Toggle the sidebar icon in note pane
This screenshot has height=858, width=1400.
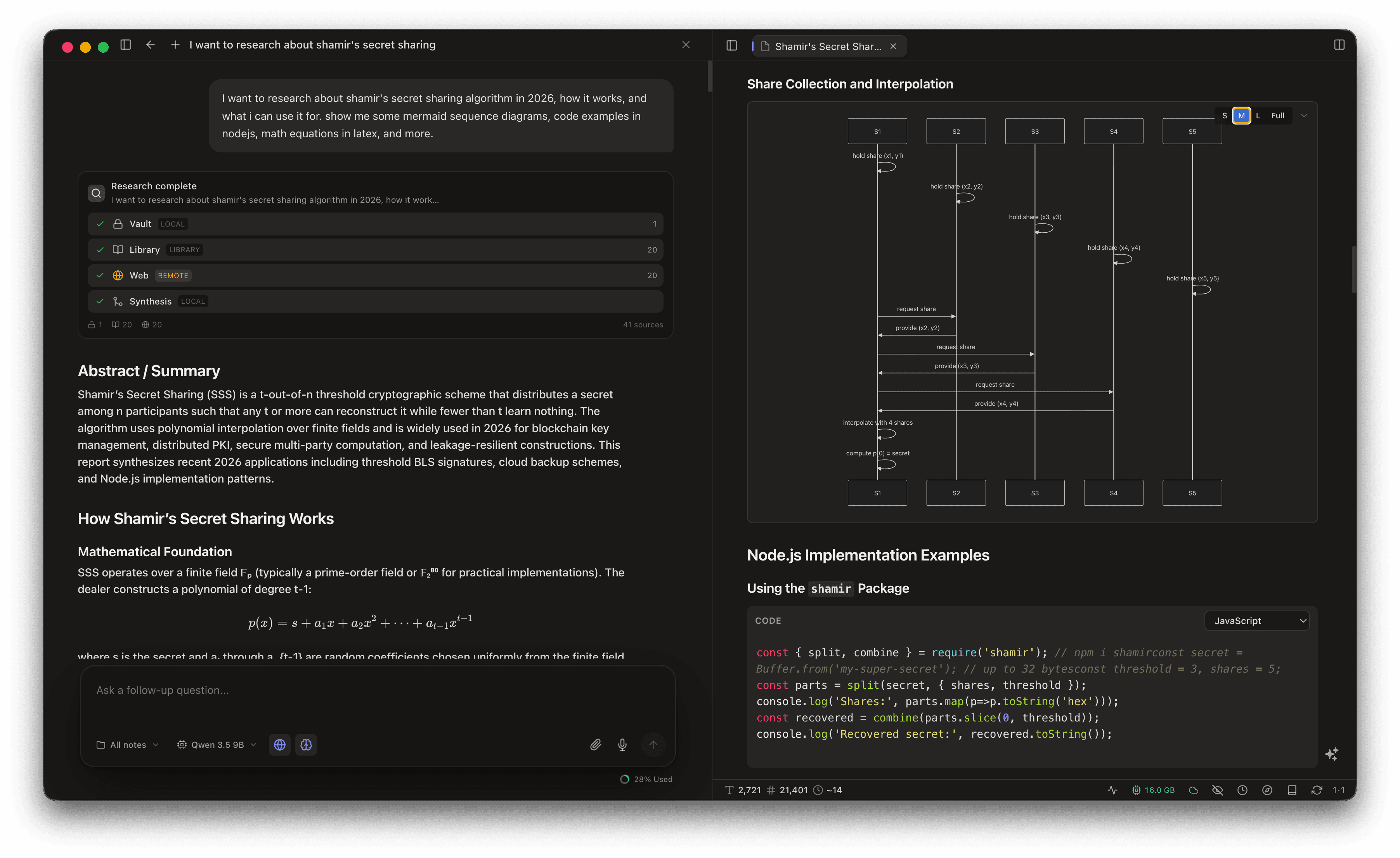pyautogui.click(x=731, y=45)
